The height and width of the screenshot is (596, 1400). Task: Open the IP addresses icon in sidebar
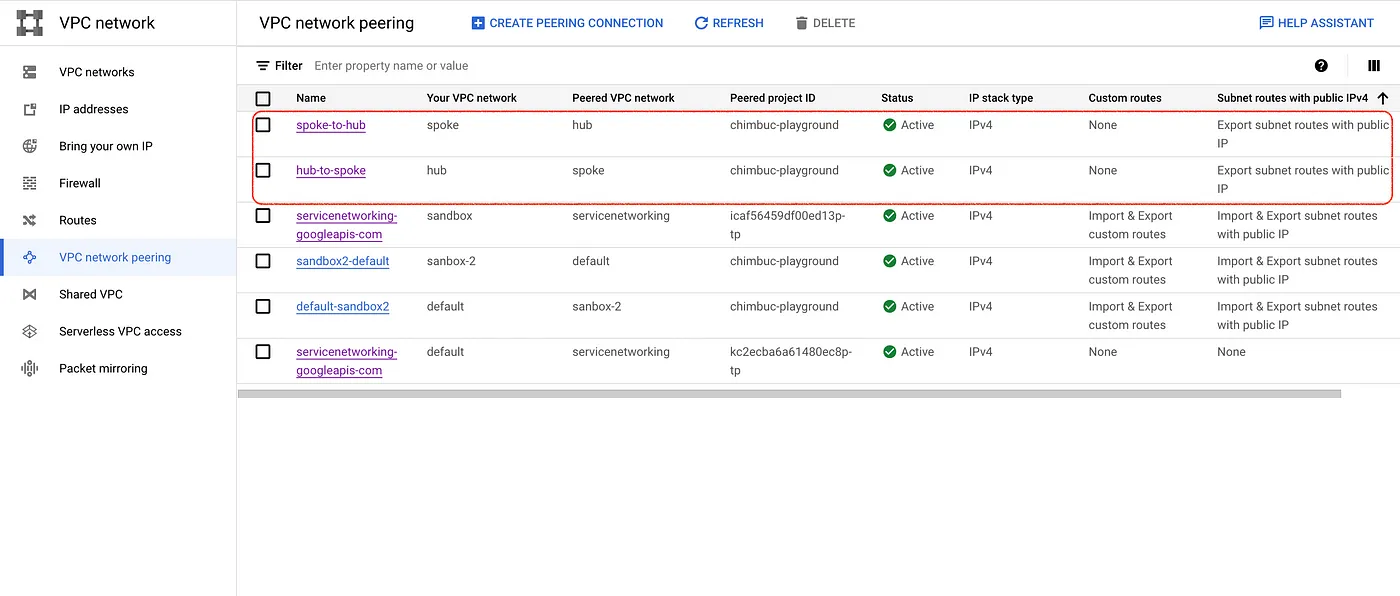30,109
